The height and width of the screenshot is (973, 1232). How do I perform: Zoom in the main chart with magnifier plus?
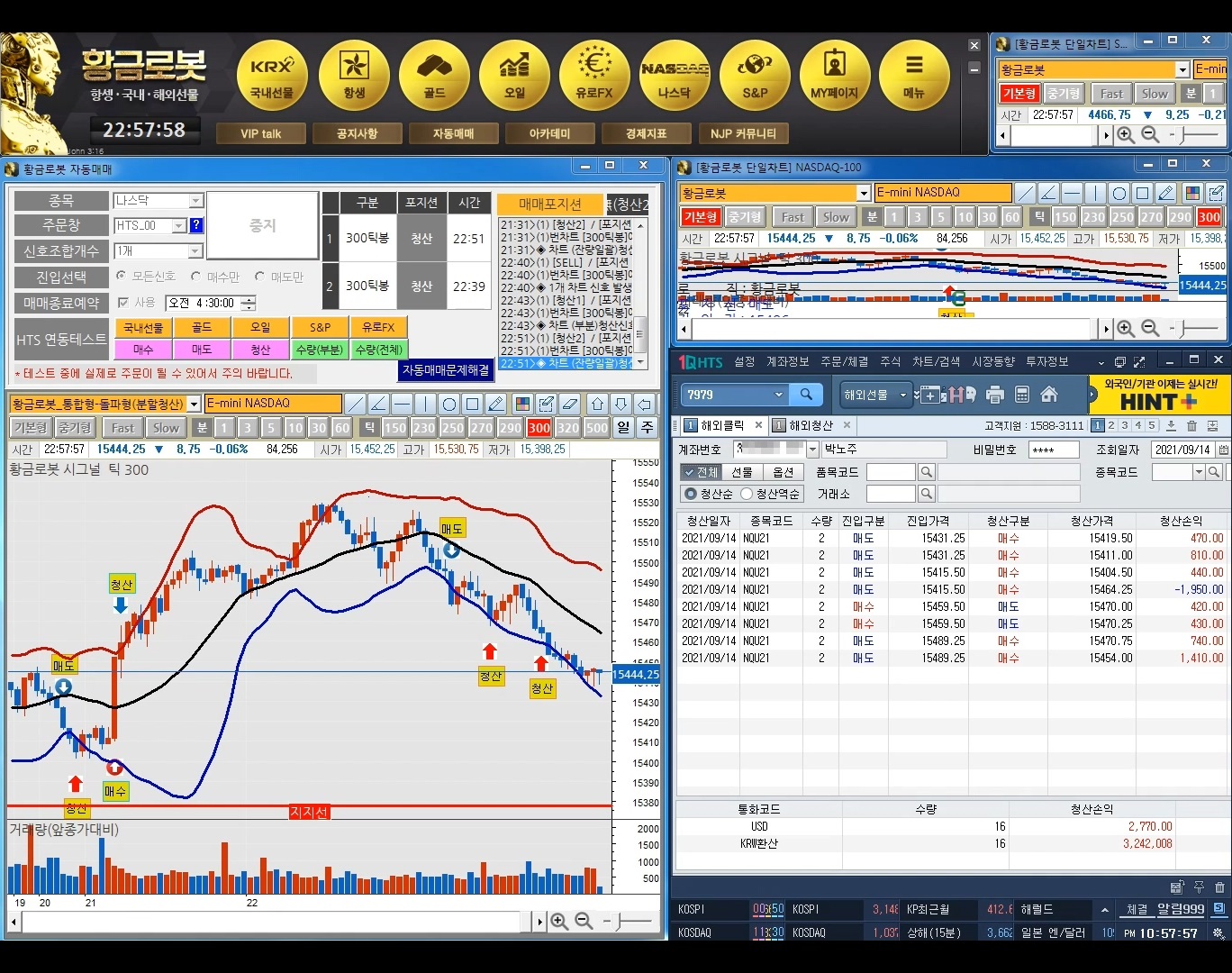coord(559,921)
